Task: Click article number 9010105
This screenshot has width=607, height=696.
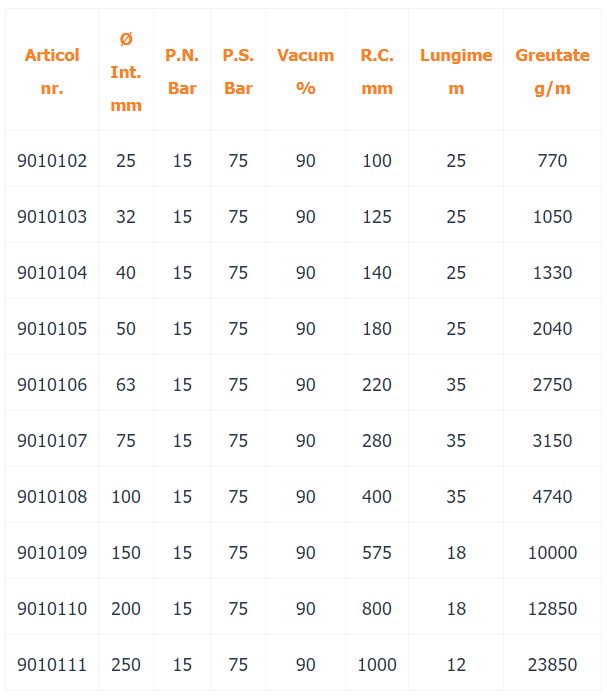Action: [x=52, y=329]
